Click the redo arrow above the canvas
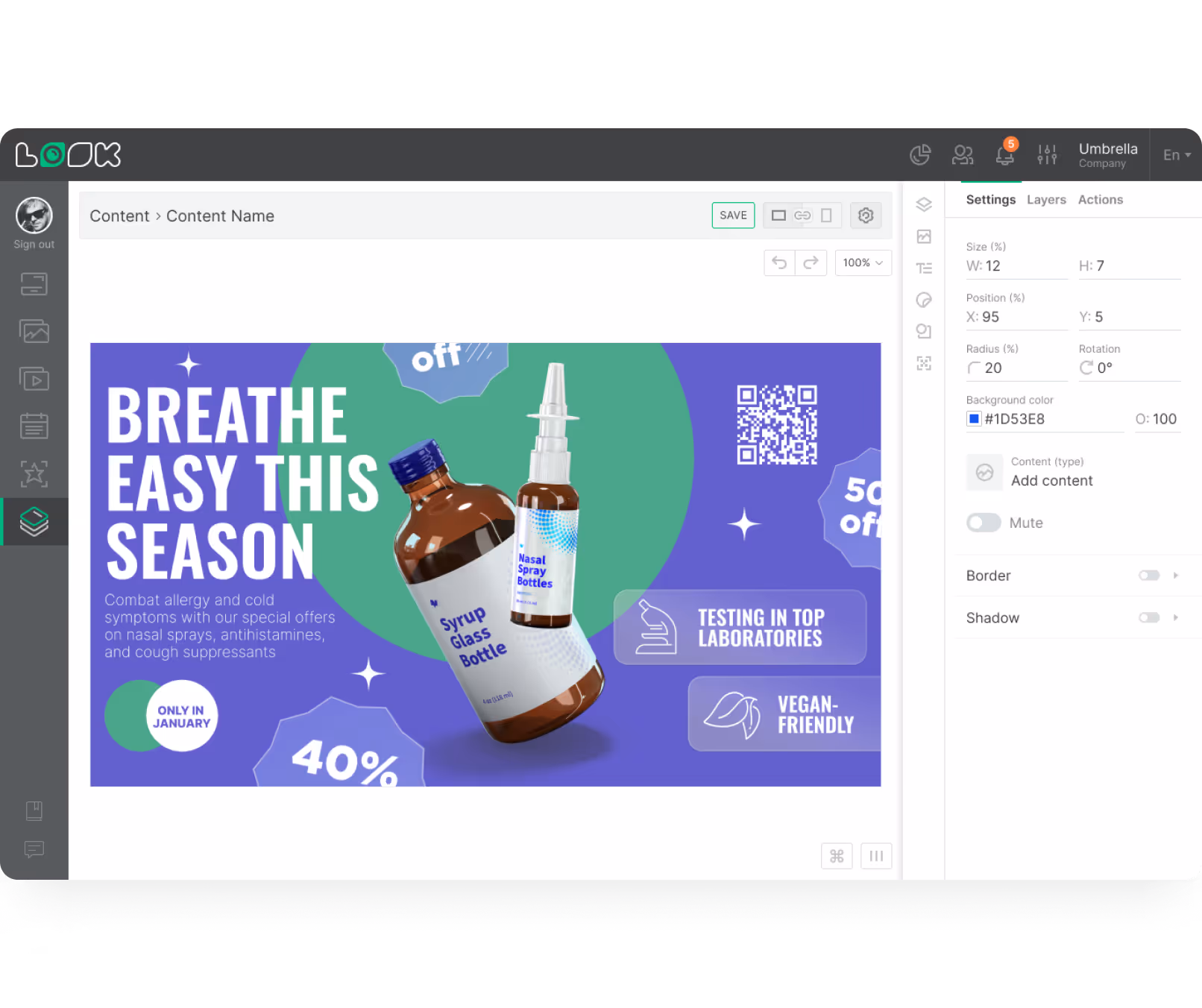This screenshot has height=1008, width=1202. 811,262
